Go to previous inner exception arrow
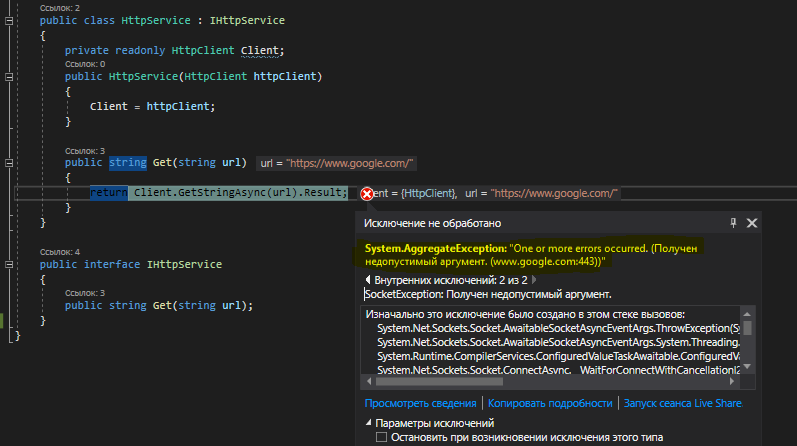The height and width of the screenshot is (446, 797). (x=368, y=280)
